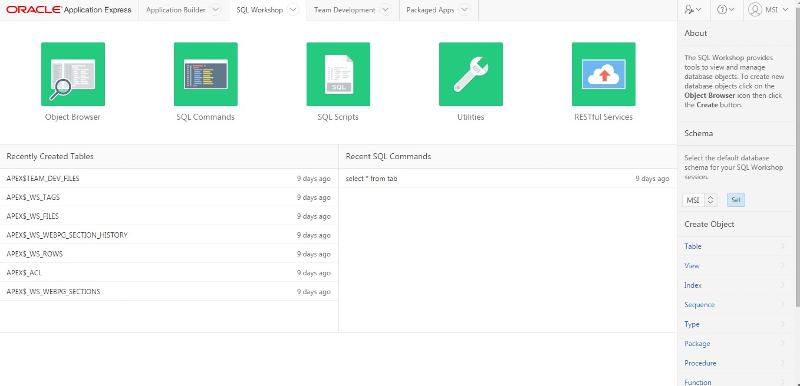
Task: Open the Administration user-key menu
Action: (694, 10)
